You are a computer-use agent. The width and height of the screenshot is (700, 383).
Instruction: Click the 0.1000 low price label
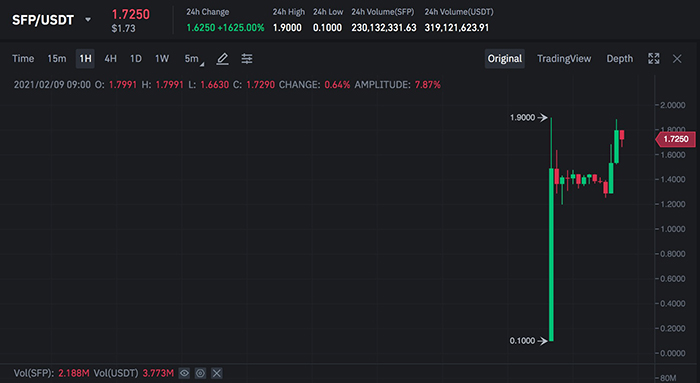[x=522, y=341]
